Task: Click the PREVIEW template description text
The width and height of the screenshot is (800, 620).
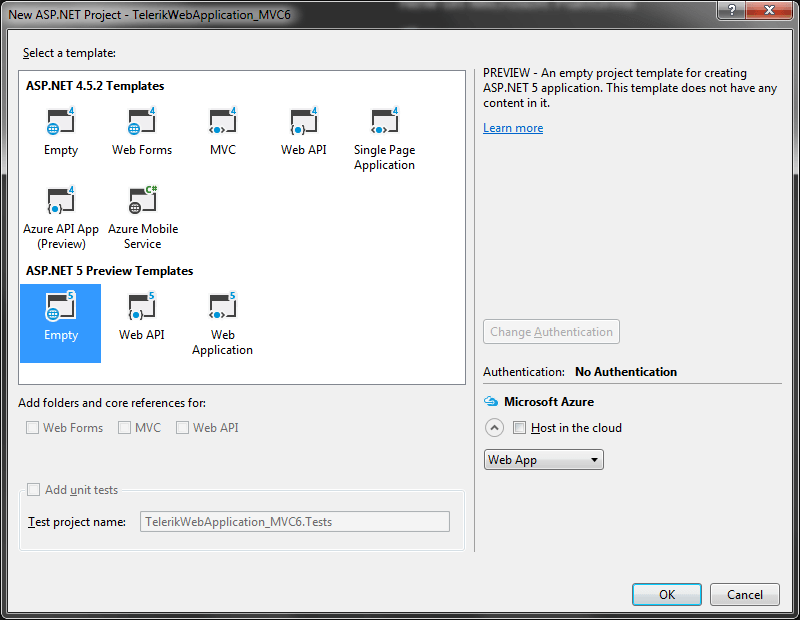Action: point(630,88)
